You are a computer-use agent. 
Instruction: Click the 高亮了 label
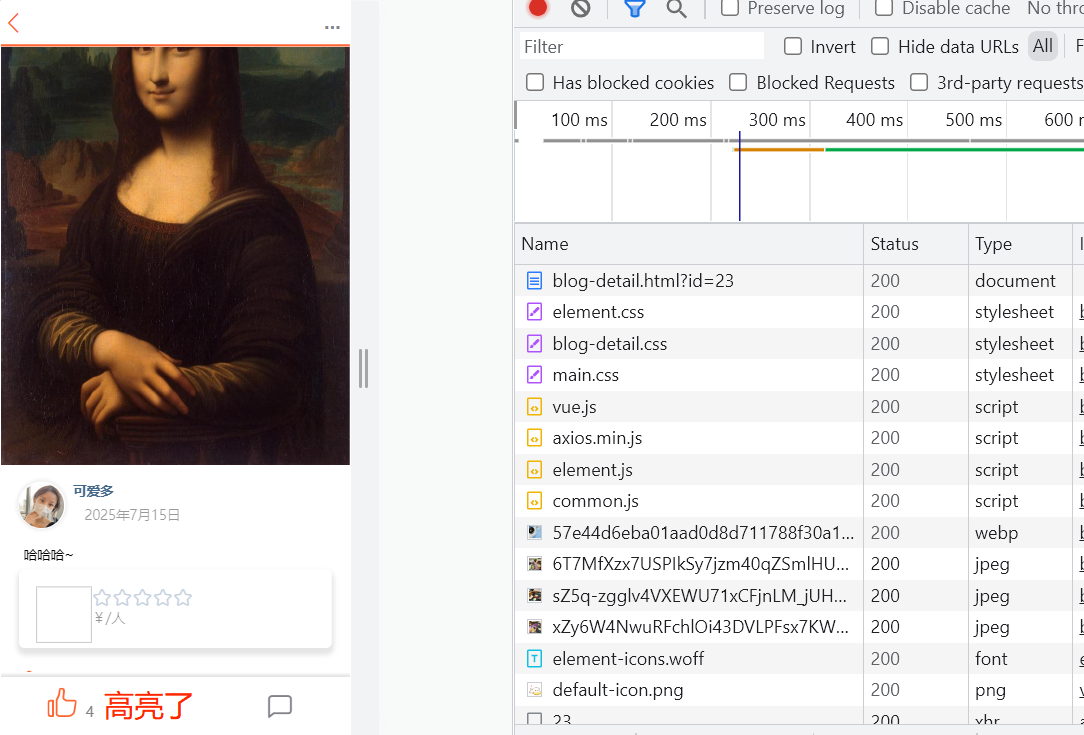tap(148, 706)
